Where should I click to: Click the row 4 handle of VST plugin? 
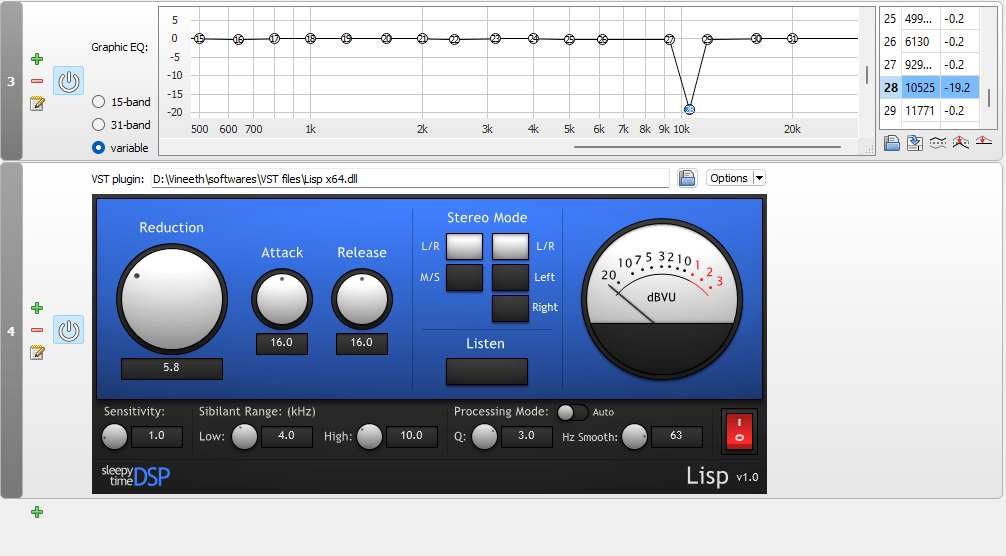12,331
